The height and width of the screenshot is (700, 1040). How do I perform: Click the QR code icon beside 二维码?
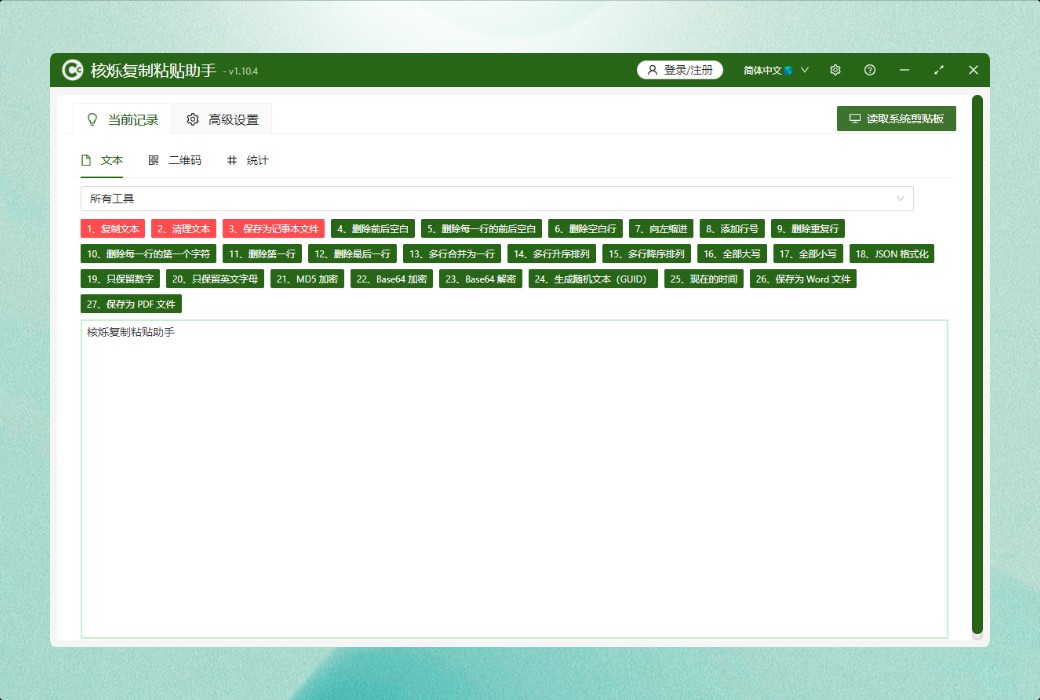(x=153, y=160)
